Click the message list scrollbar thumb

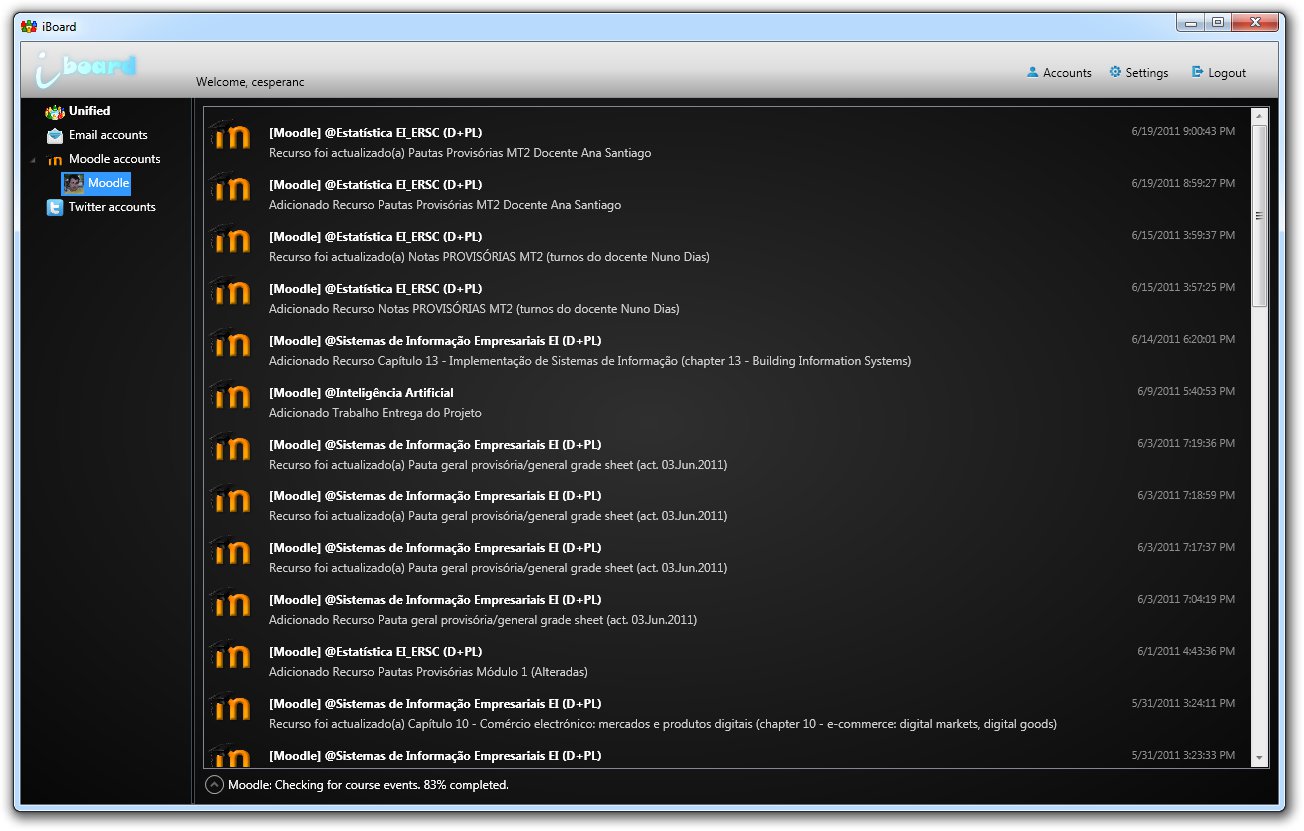pyautogui.click(x=1260, y=216)
